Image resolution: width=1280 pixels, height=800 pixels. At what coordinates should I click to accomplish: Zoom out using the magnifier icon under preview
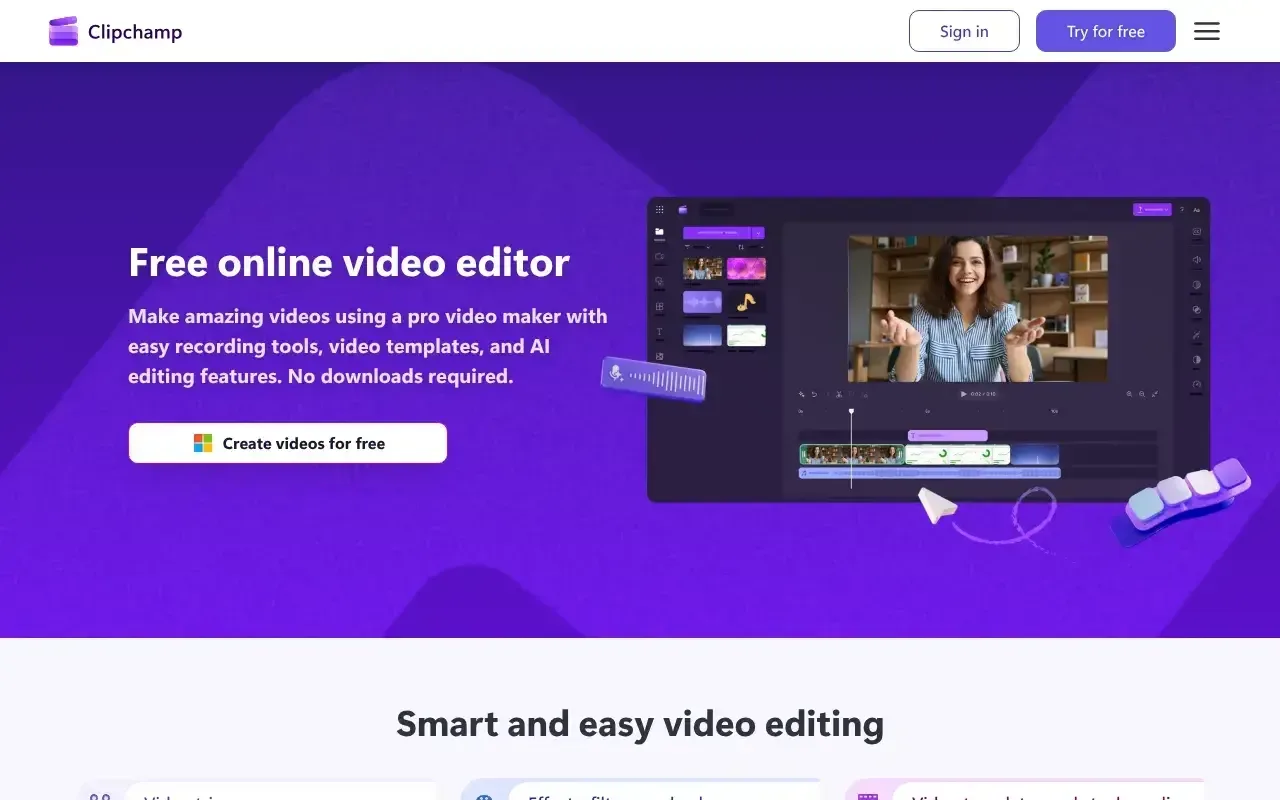tap(1142, 394)
